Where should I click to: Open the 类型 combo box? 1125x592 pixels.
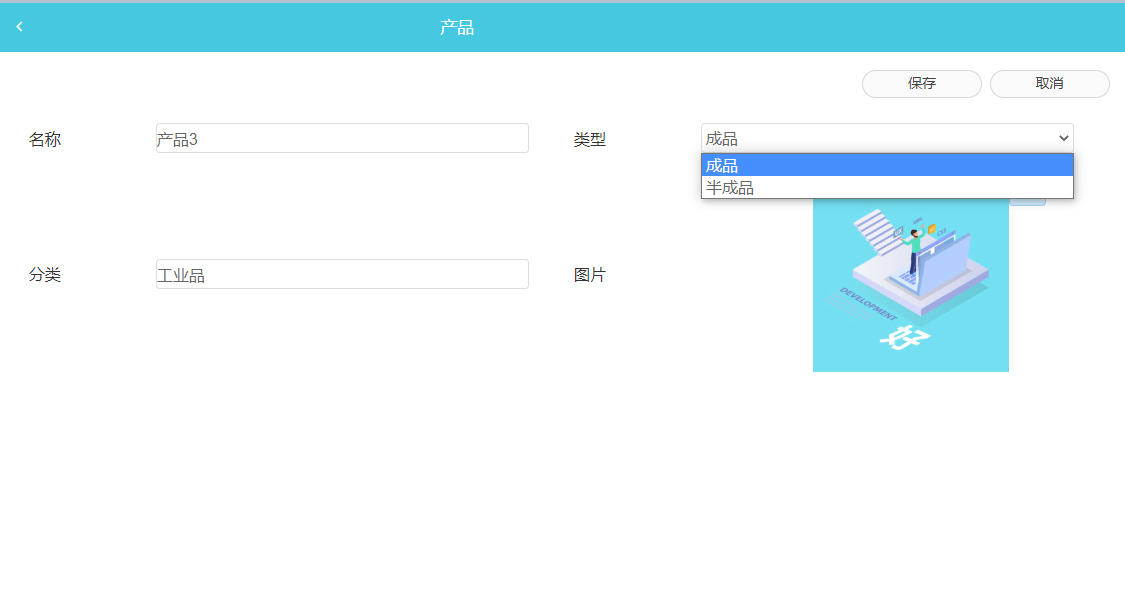point(887,138)
